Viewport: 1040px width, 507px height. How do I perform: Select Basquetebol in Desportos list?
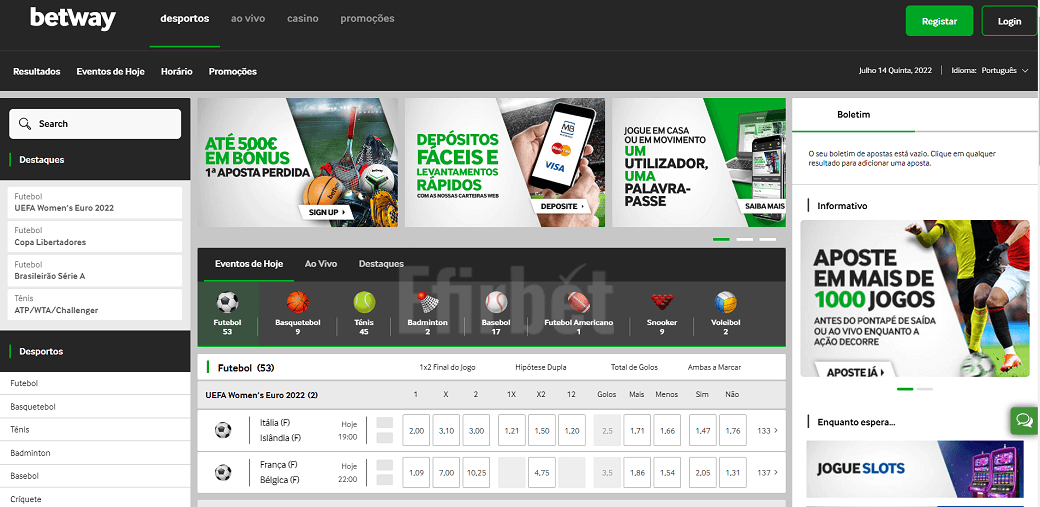[95, 407]
